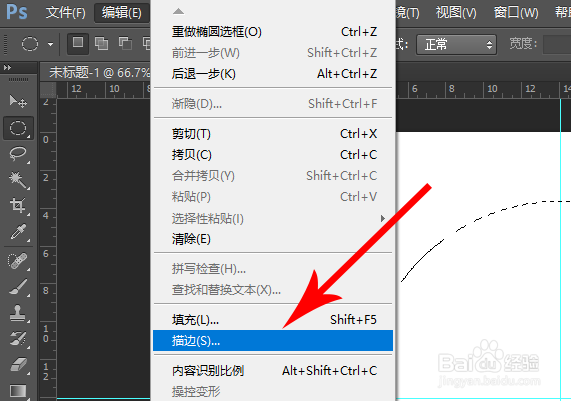
Task: Choose 剪切(T) from the menu
Action: point(273,134)
